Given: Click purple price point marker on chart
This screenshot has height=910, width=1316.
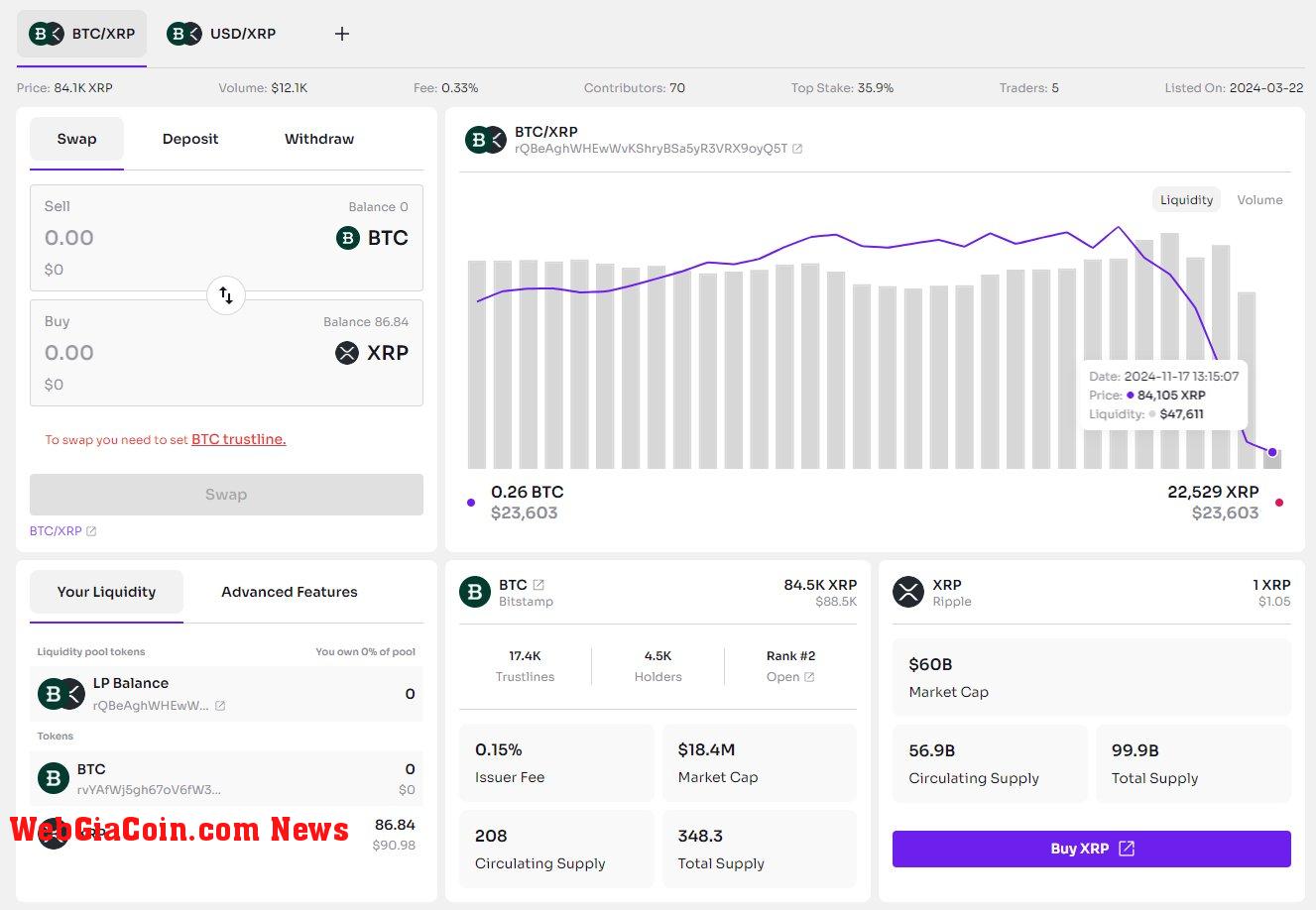Looking at the screenshot, I should (x=1272, y=452).
